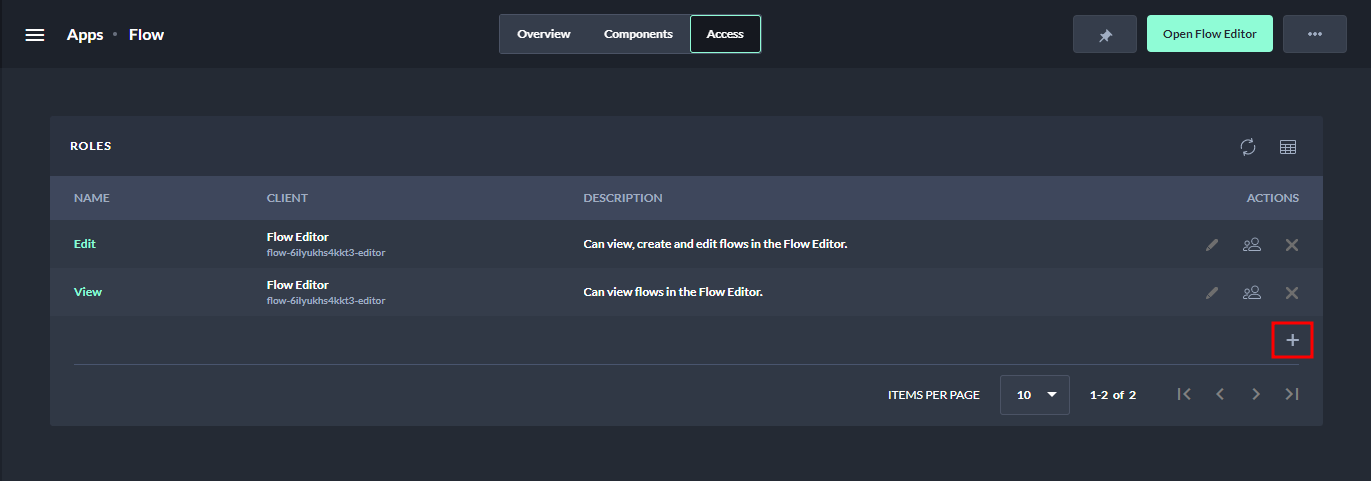
Task: Open the Edit role link
Action: point(85,244)
